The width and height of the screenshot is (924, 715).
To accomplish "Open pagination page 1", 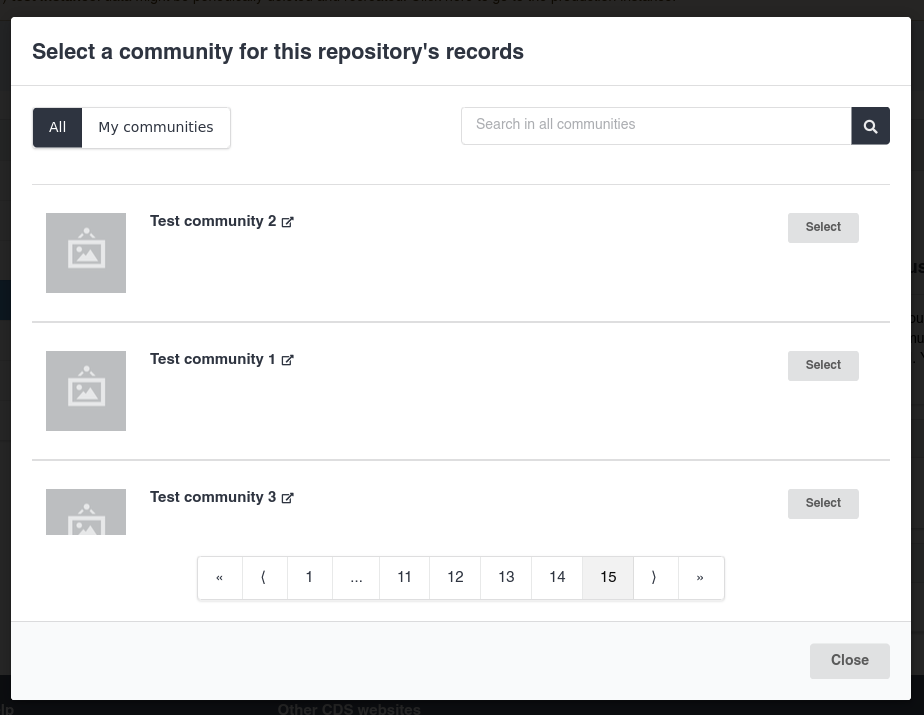I will (x=309, y=578).
